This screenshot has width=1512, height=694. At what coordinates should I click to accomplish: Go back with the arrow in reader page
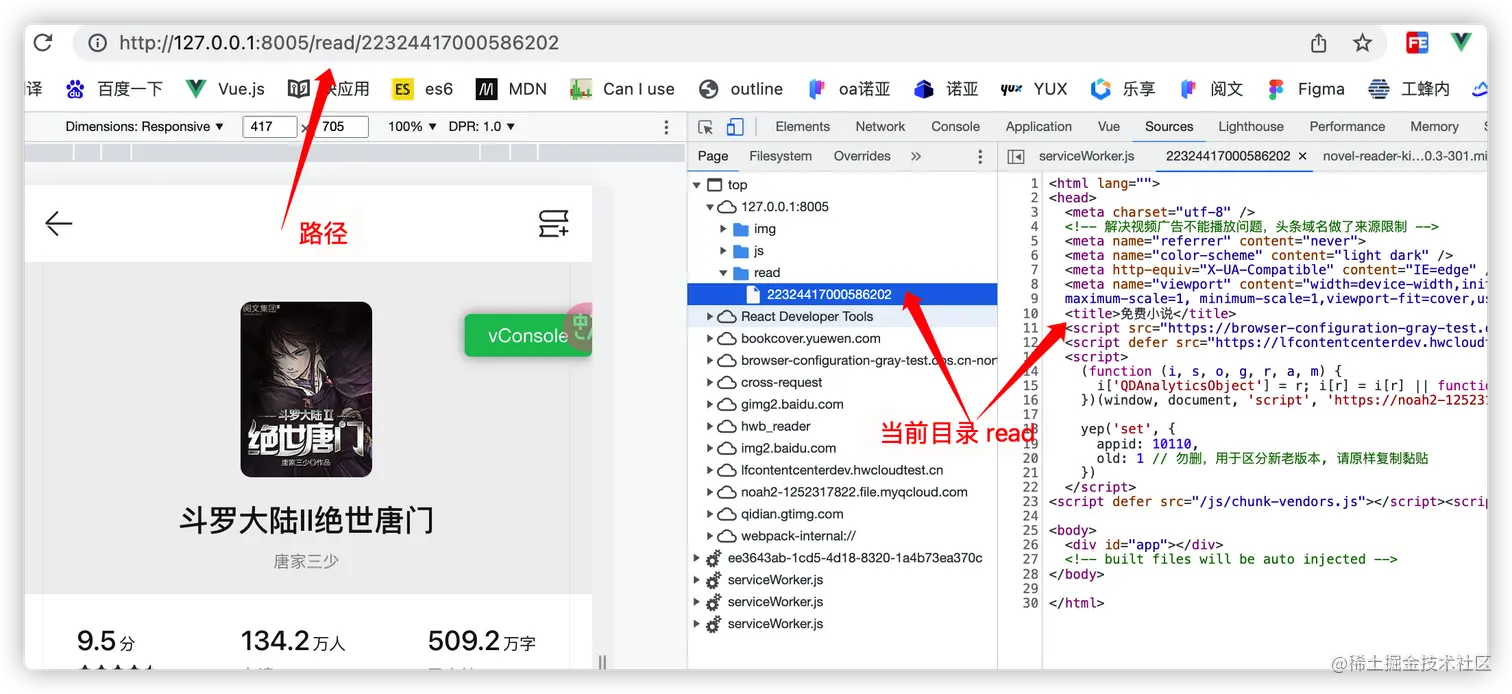click(x=59, y=223)
